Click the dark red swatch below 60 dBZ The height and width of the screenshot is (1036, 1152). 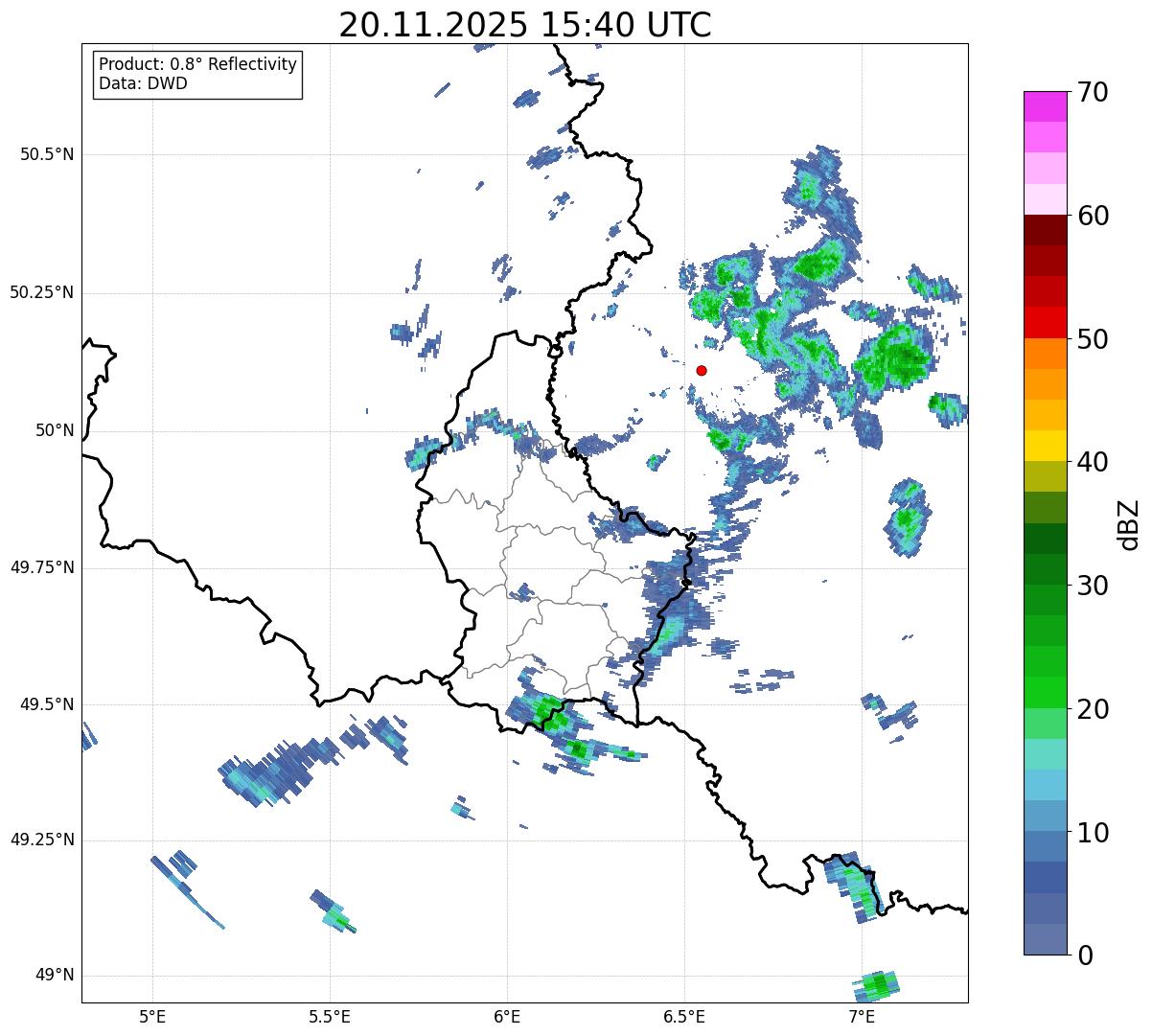pos(1046,231)
